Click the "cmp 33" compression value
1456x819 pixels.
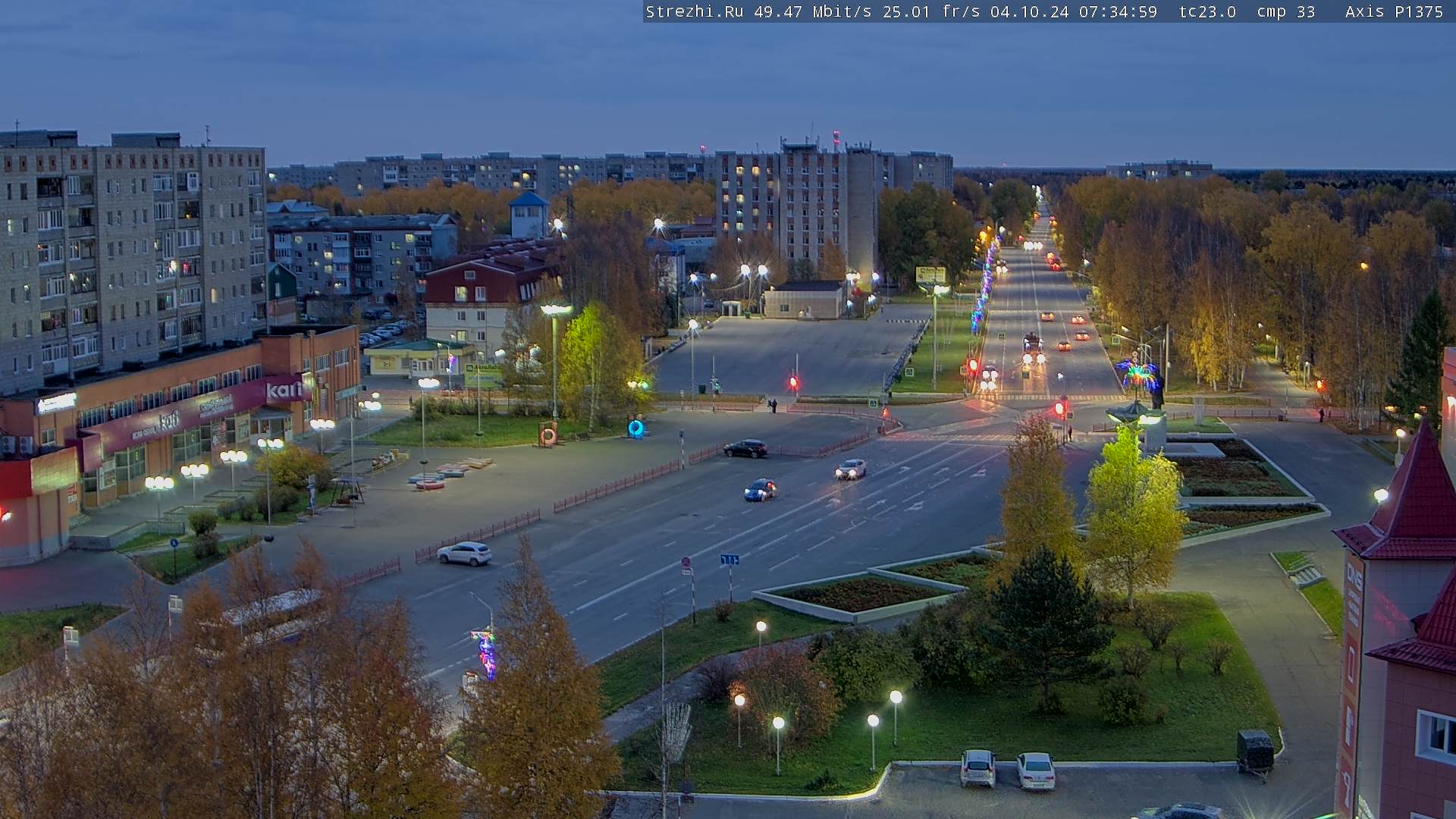point(1286,12)
